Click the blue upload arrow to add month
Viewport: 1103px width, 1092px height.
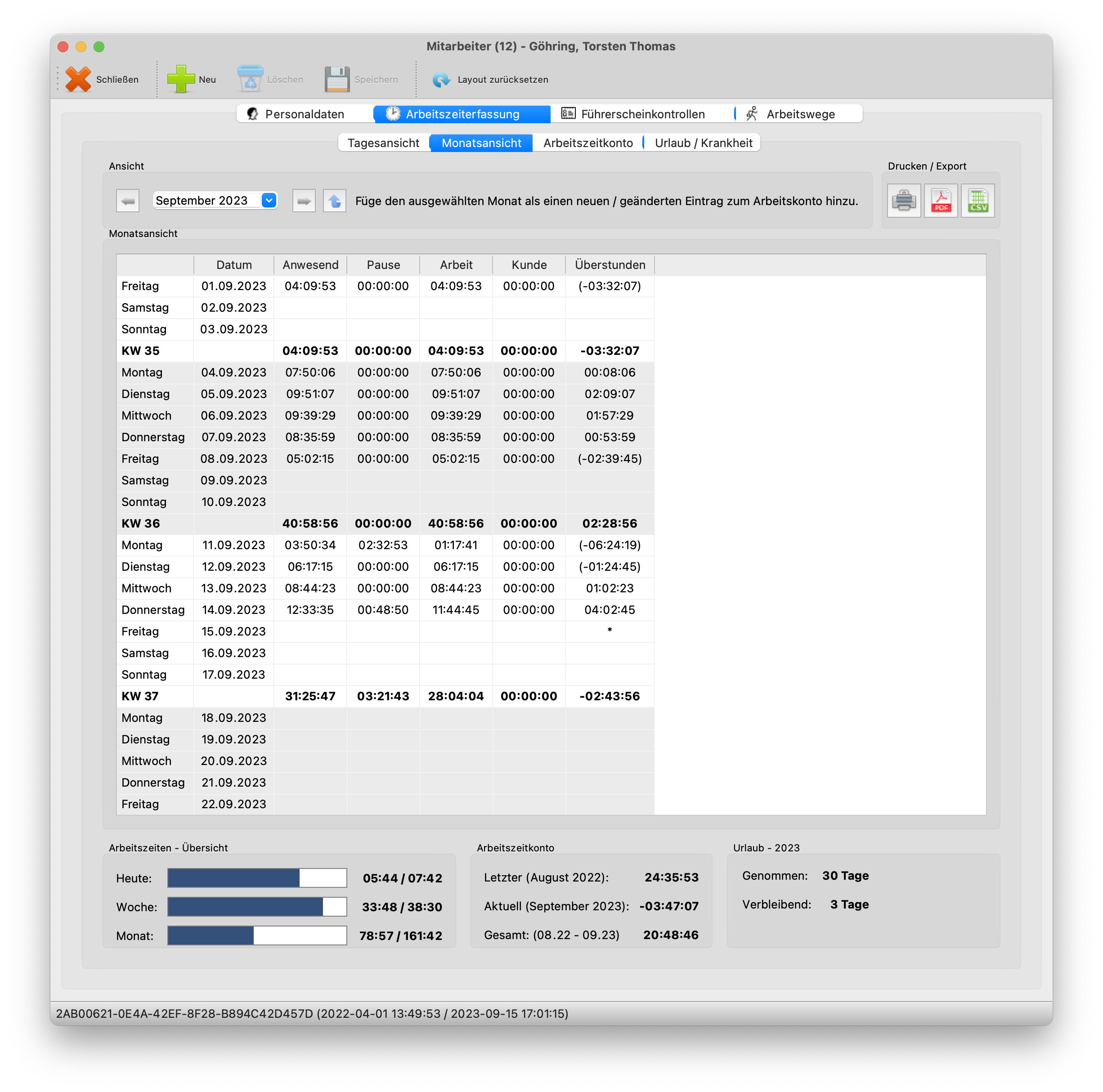pyautogui.click(x=335, y=201)
